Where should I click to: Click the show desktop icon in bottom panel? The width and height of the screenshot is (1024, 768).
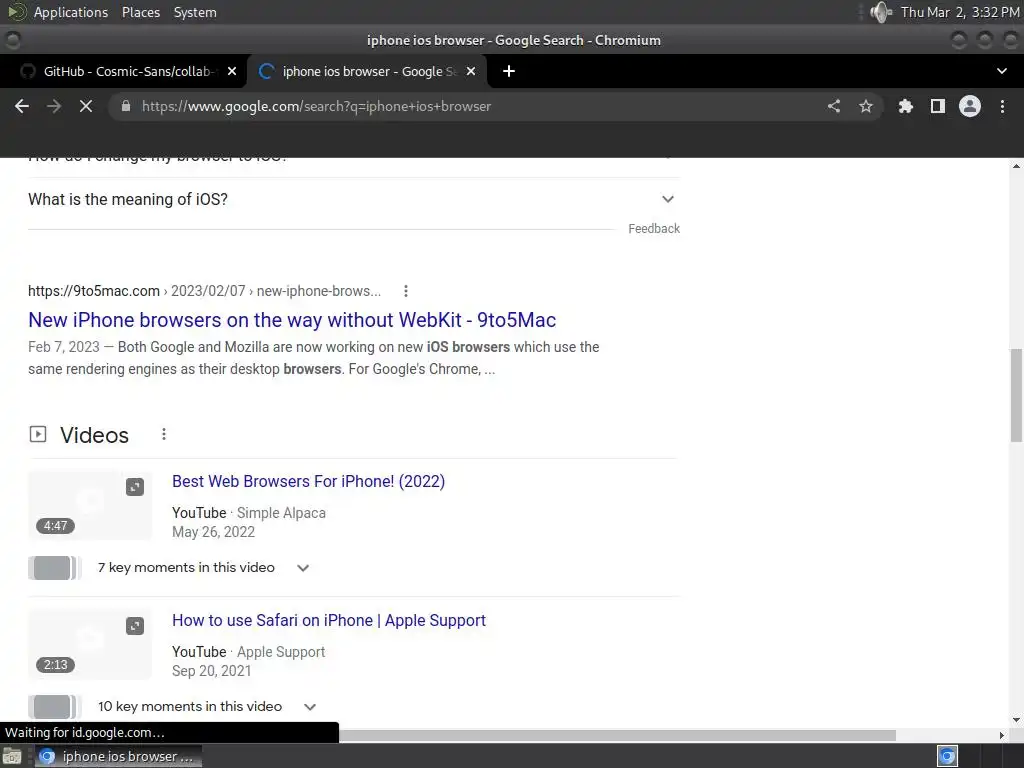[12, 756]
